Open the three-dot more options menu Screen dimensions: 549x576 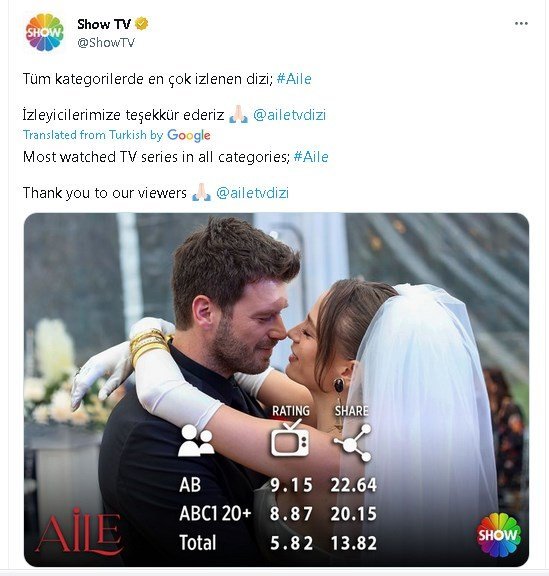tap(521, 24)
